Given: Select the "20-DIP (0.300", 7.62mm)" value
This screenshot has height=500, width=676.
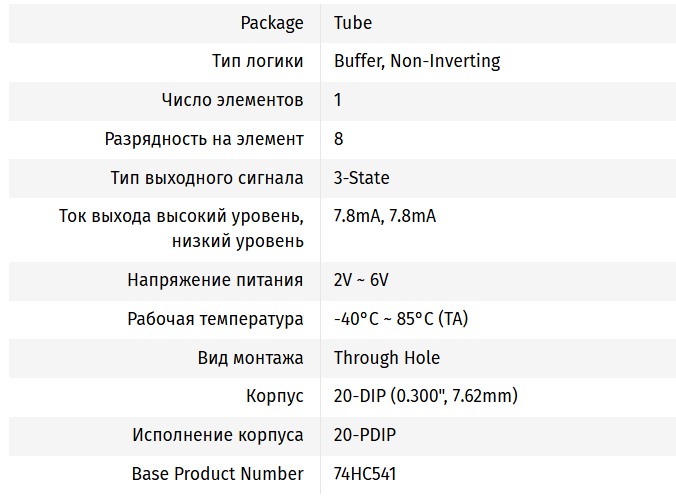Looking at the screenshot, I should click(x=425, y=396).
